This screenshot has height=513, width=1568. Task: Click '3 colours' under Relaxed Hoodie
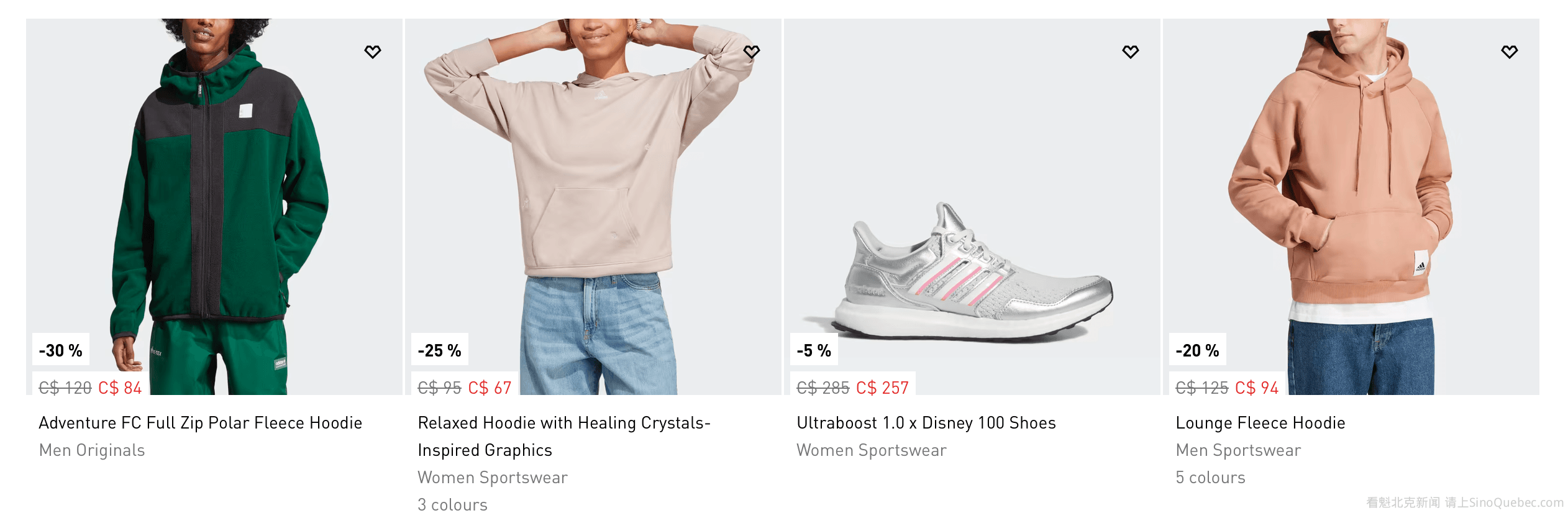tap(452, 504)
